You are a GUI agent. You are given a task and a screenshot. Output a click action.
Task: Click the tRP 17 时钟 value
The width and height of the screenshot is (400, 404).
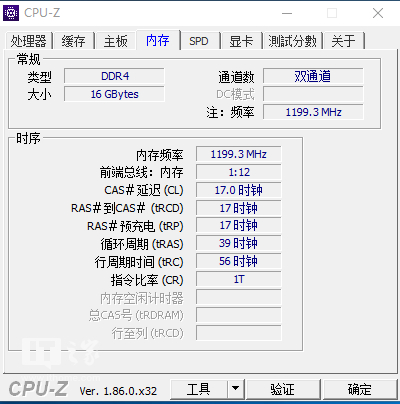(x=239, y=226)
